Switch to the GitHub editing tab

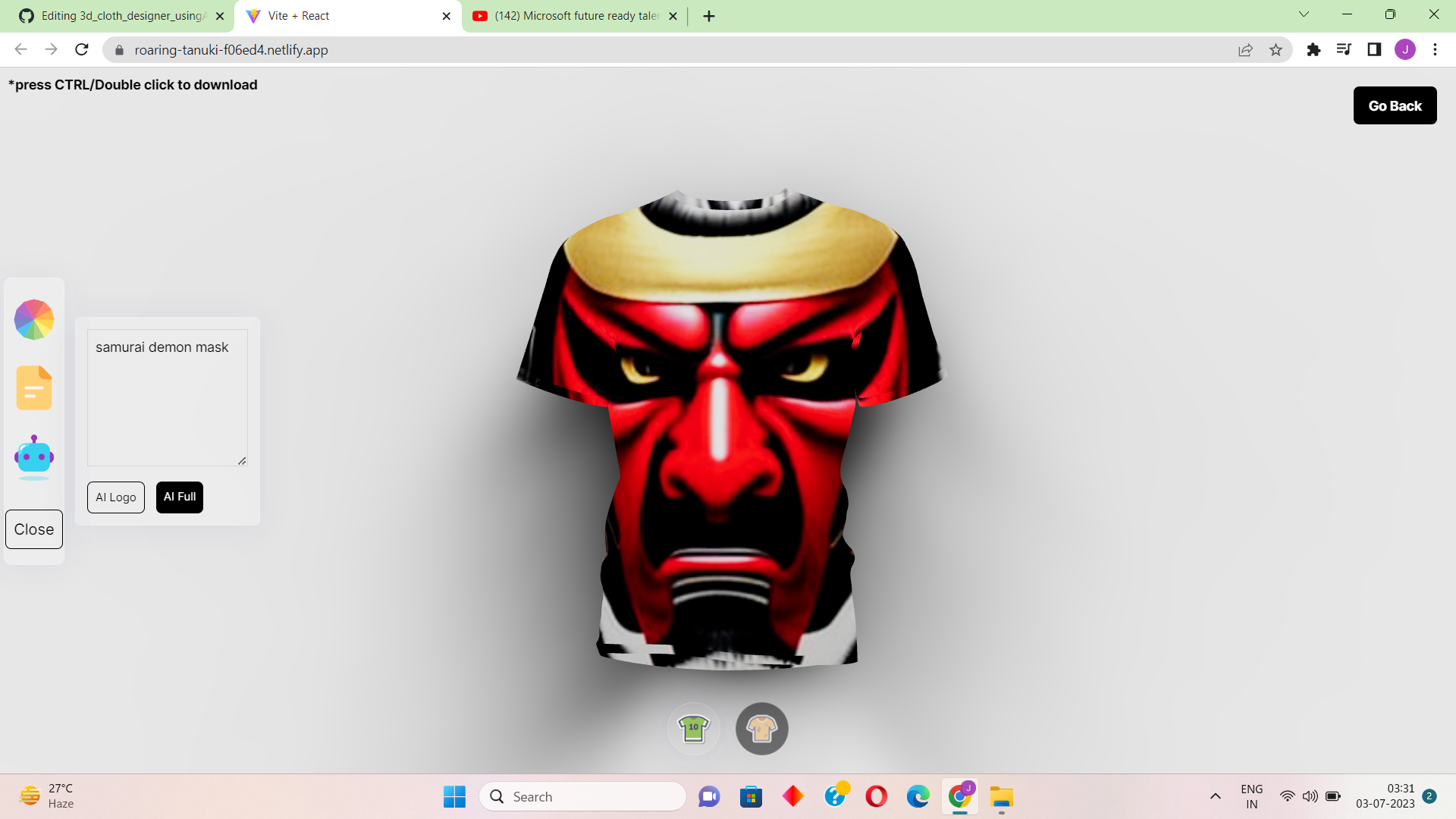tap(121, 15)
